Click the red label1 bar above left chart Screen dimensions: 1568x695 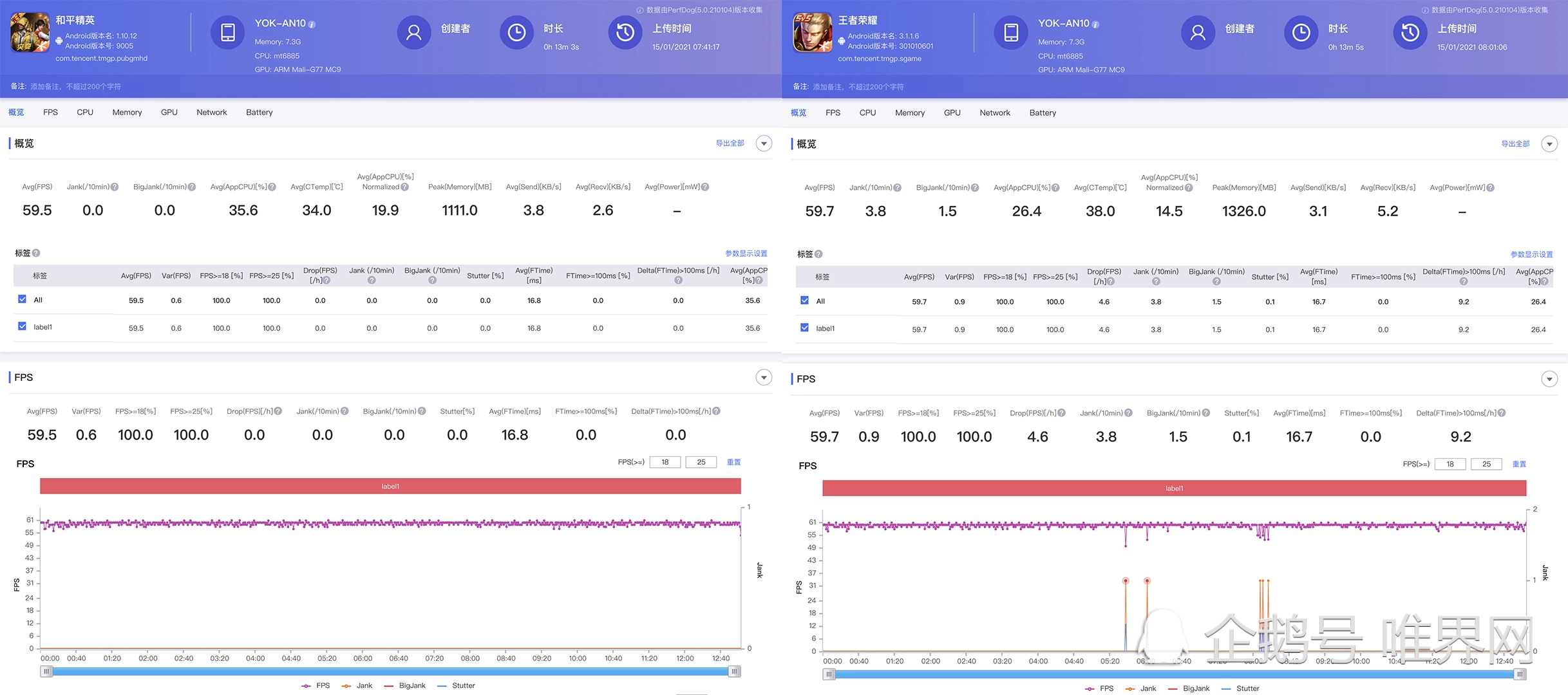pos(390,486)
